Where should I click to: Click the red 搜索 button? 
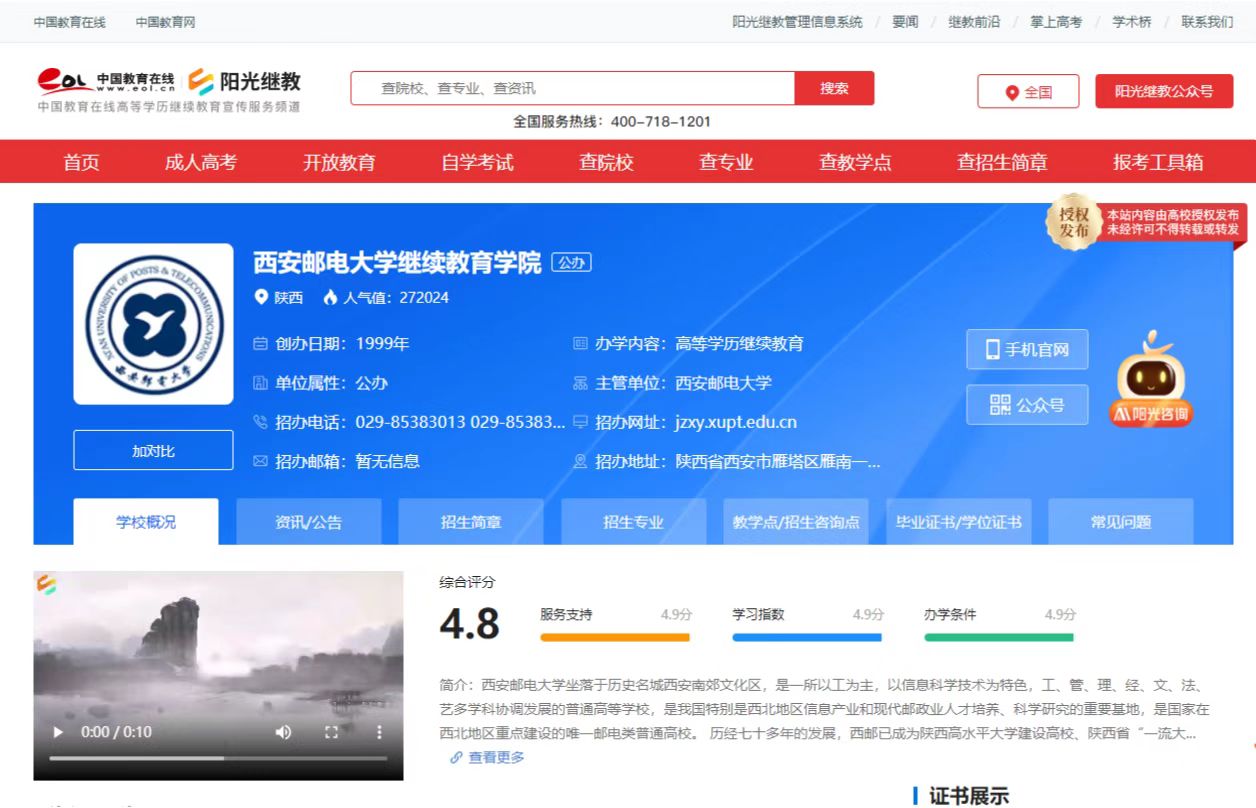[x=834, y=88]
